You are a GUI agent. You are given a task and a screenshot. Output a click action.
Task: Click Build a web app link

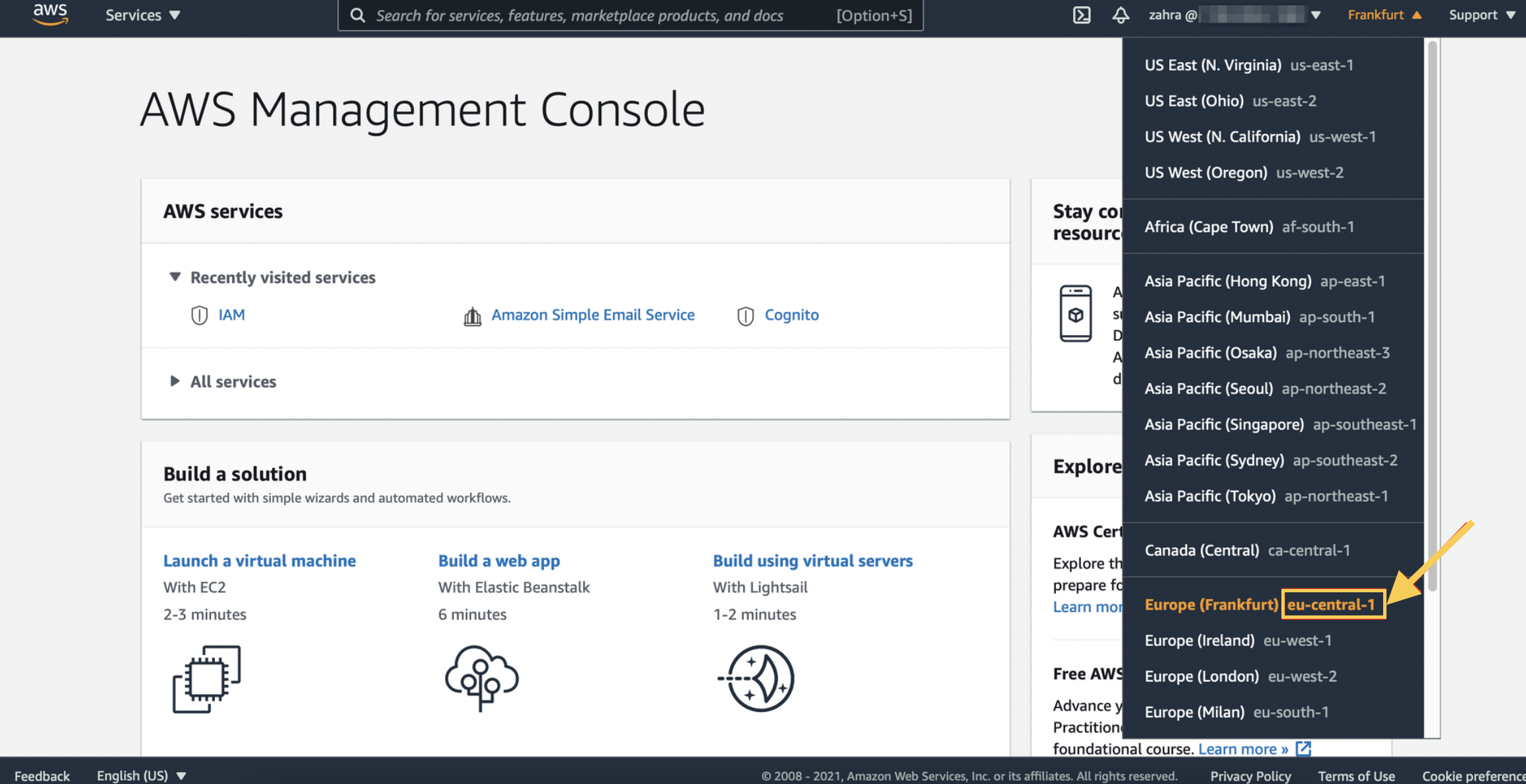499,560
